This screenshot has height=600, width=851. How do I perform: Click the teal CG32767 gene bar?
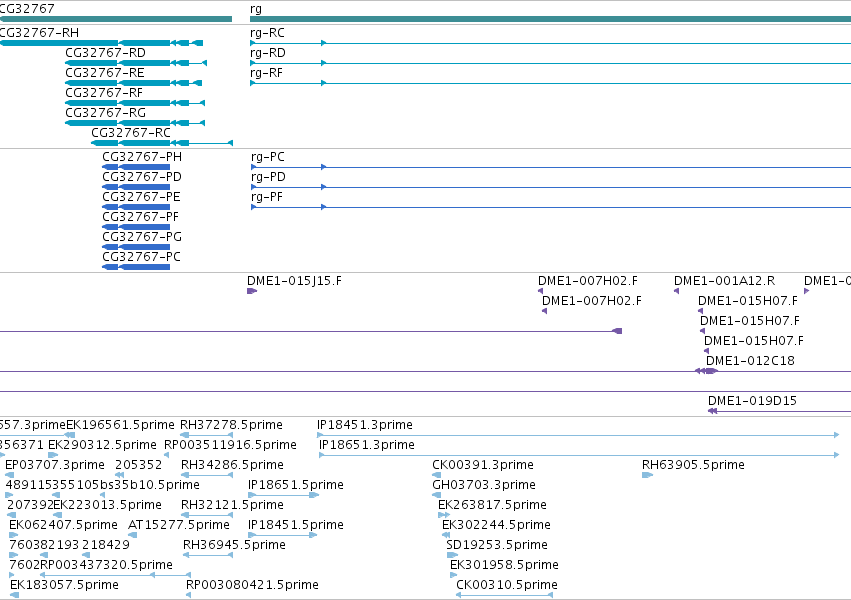(116, 20)
